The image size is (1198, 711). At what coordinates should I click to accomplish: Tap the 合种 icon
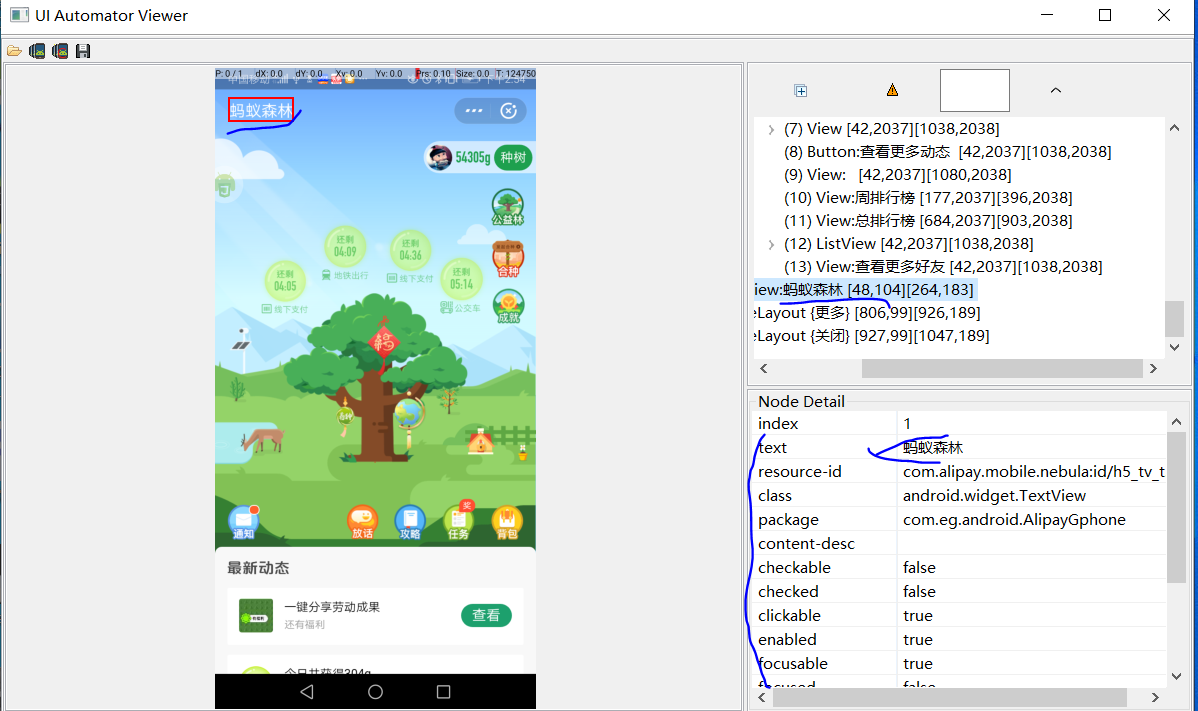[x=508, y=259]
